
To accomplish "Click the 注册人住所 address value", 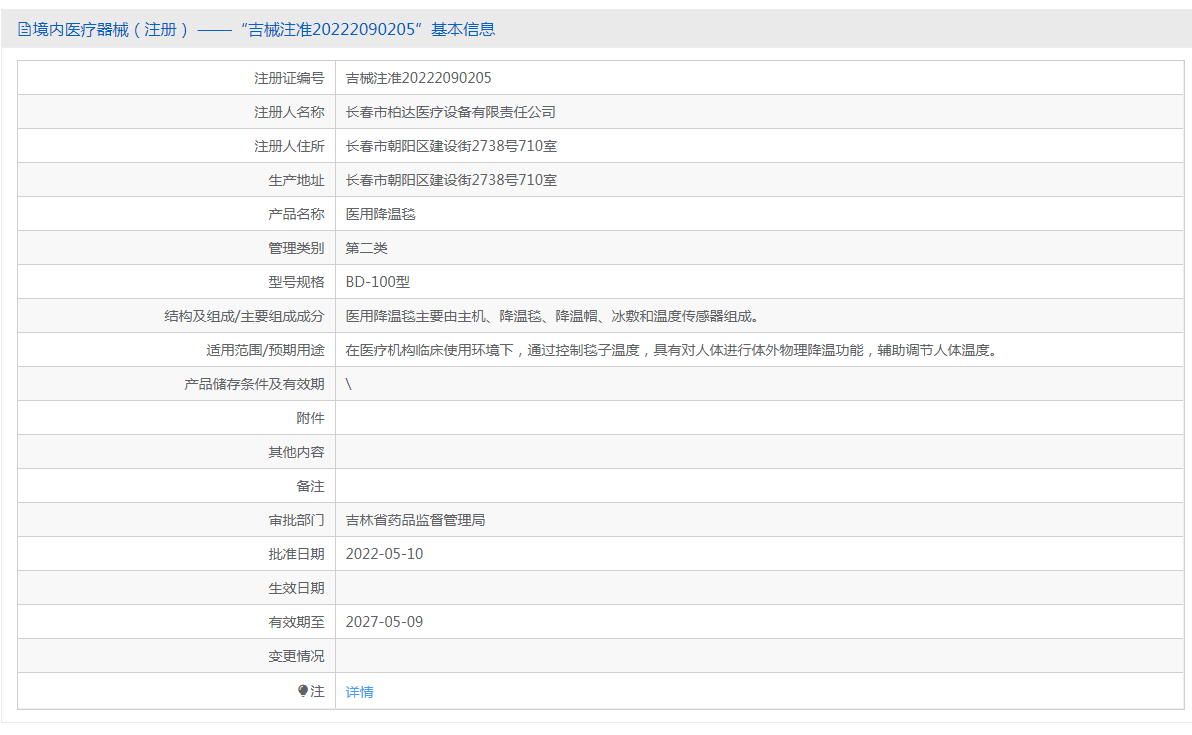I will coord(451,146).
